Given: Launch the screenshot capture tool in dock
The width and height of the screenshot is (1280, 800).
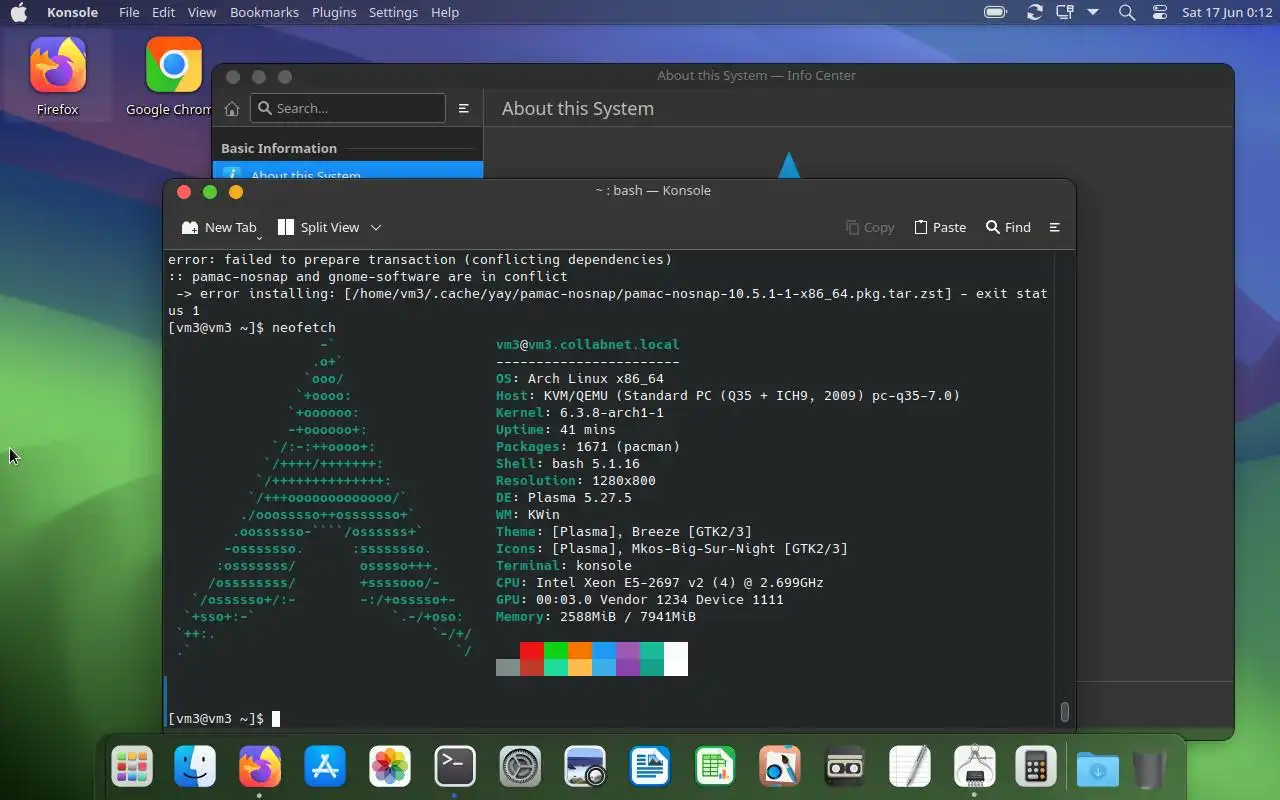Looking at the screenshot, I should [585, 767].
